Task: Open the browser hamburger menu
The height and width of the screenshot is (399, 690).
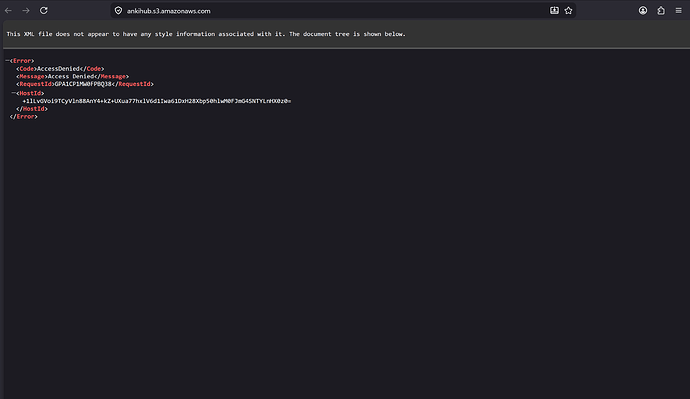Action: coord(679,11)
